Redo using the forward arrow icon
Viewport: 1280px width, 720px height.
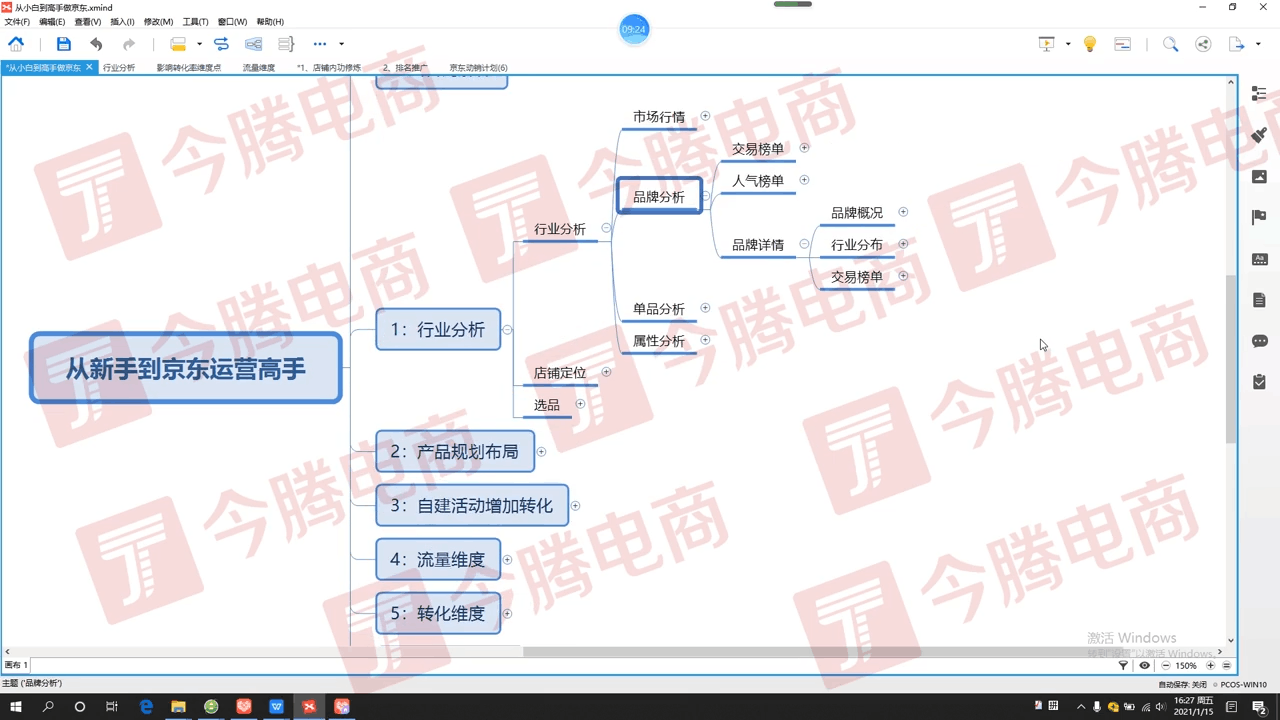[129, 44]
